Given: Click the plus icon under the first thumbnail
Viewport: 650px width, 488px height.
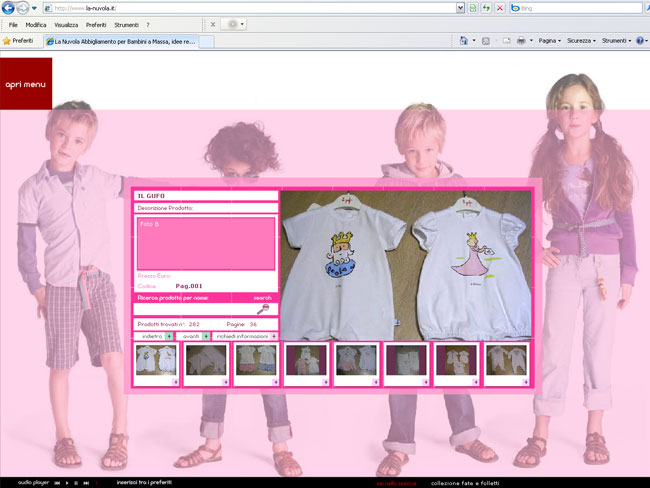Looking at the screenshot, I should pos(175,382).
